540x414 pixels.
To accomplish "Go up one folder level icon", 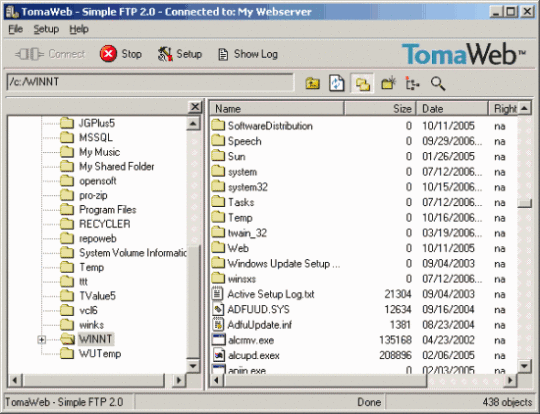I will [x=312, y=83].
